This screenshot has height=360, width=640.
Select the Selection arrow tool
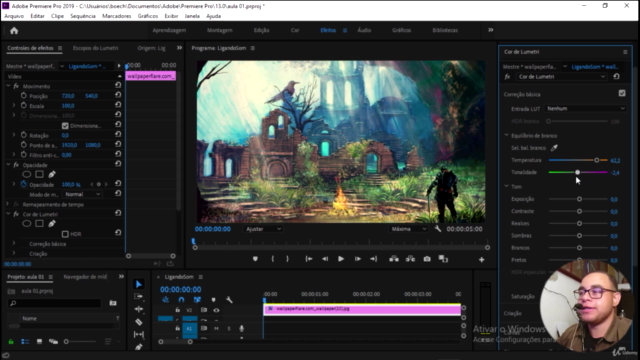[x=139, y=284]
